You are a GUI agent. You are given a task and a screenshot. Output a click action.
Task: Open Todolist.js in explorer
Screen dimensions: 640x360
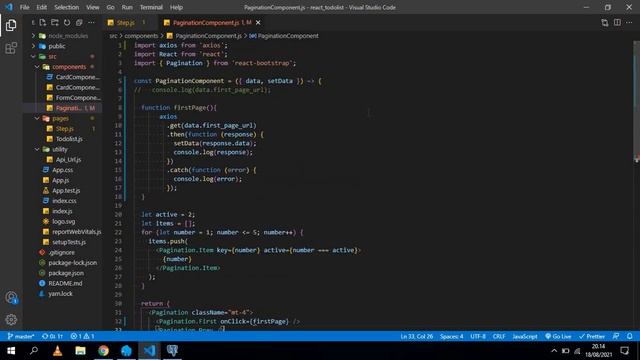[64, 139]
